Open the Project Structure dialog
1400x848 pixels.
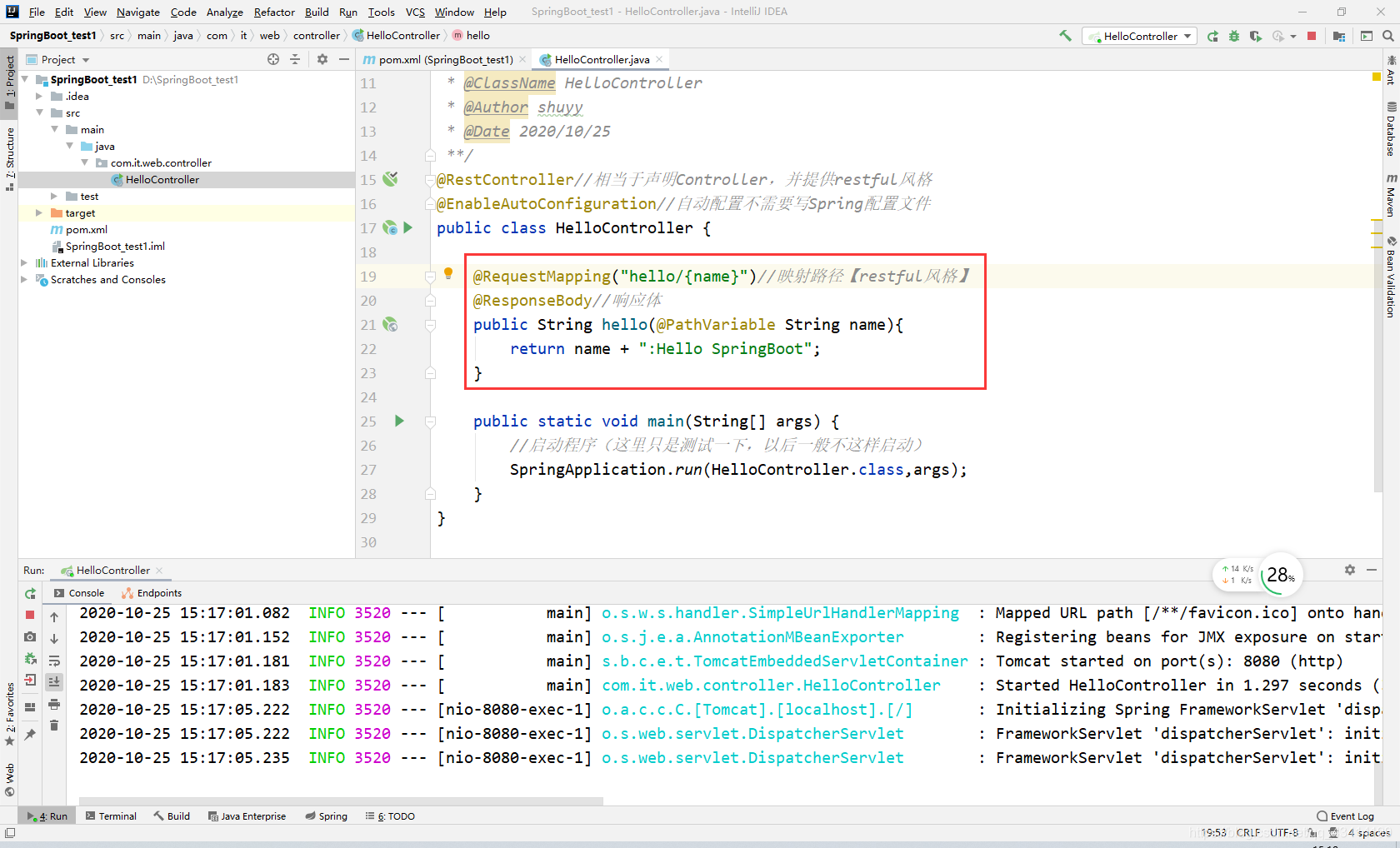(1339, 36)
